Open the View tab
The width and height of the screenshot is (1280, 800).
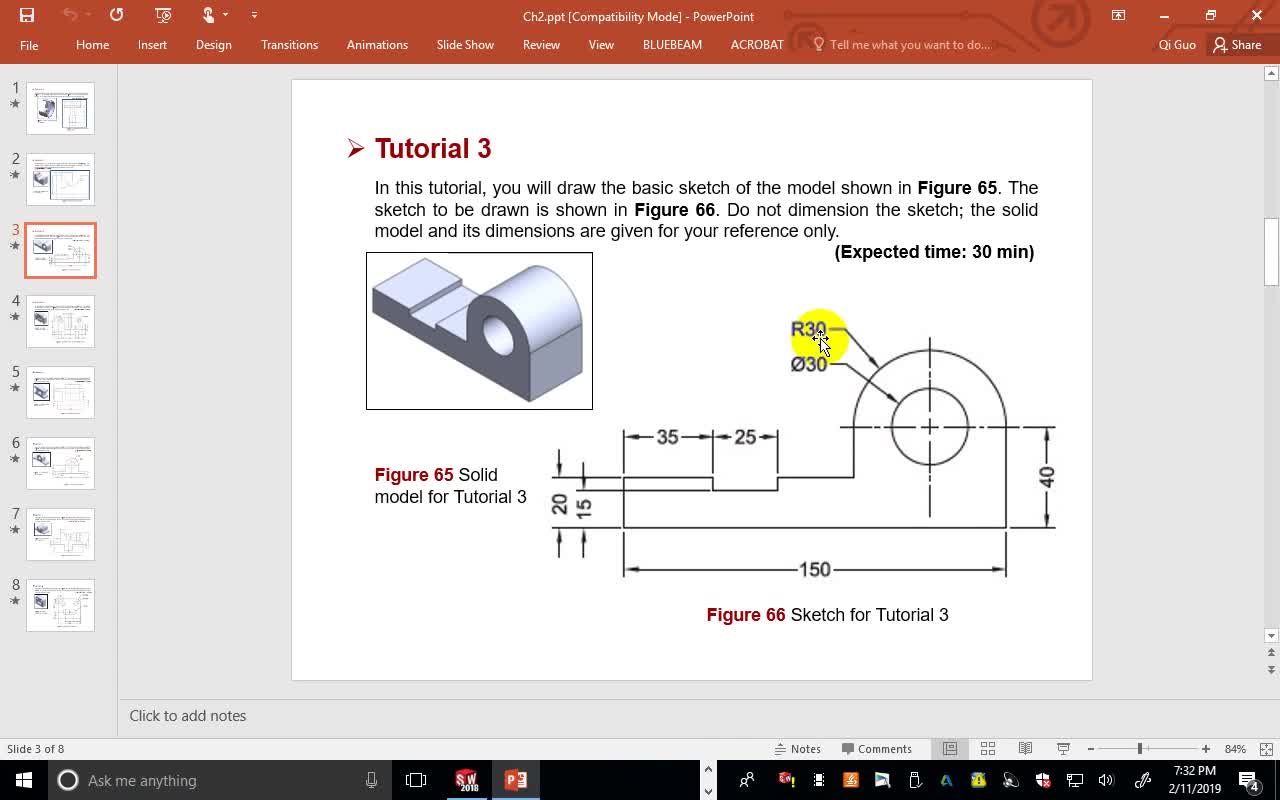pos(601,45)
